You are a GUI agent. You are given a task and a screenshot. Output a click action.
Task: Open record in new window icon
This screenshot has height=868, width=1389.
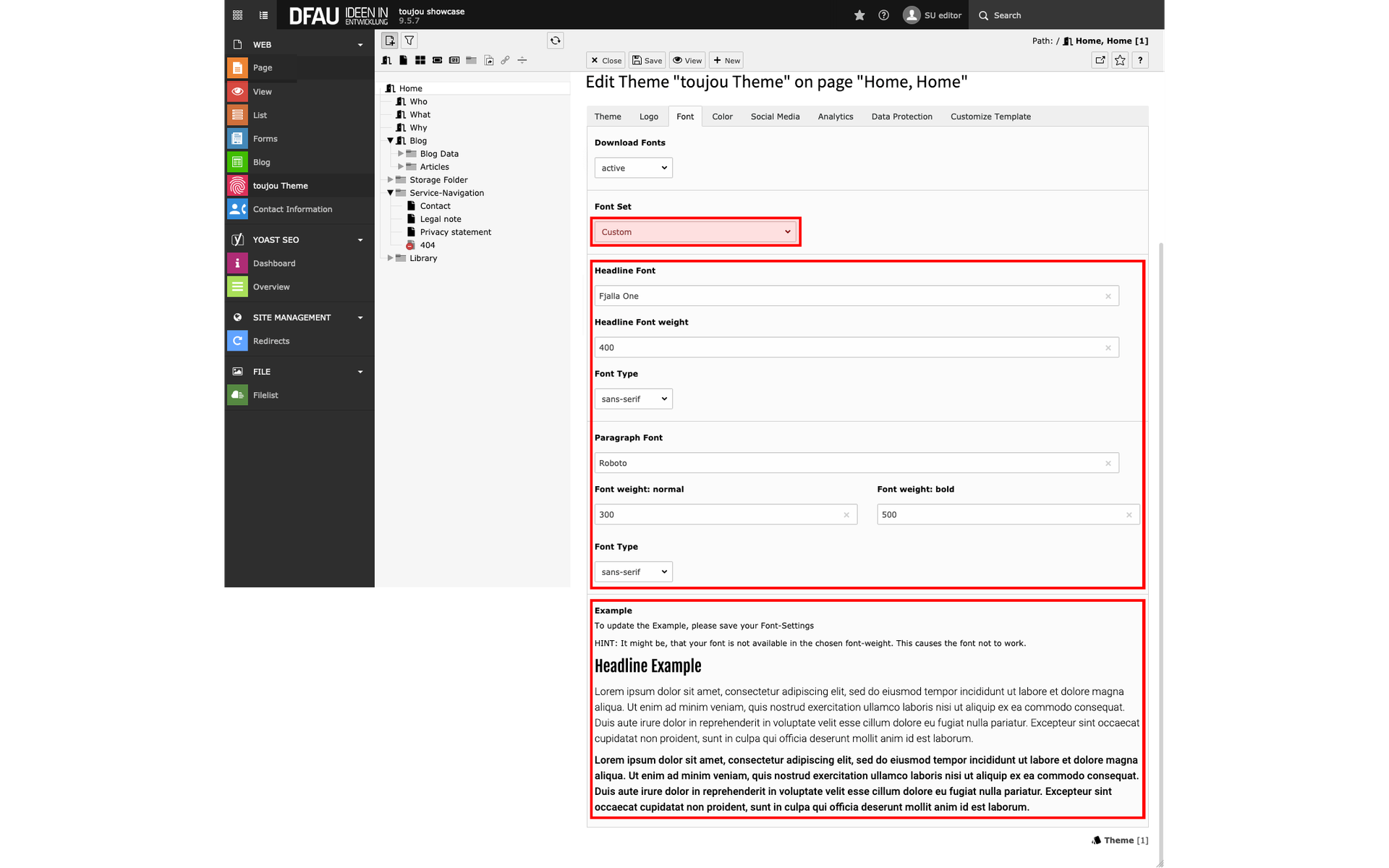[1100, 60]
